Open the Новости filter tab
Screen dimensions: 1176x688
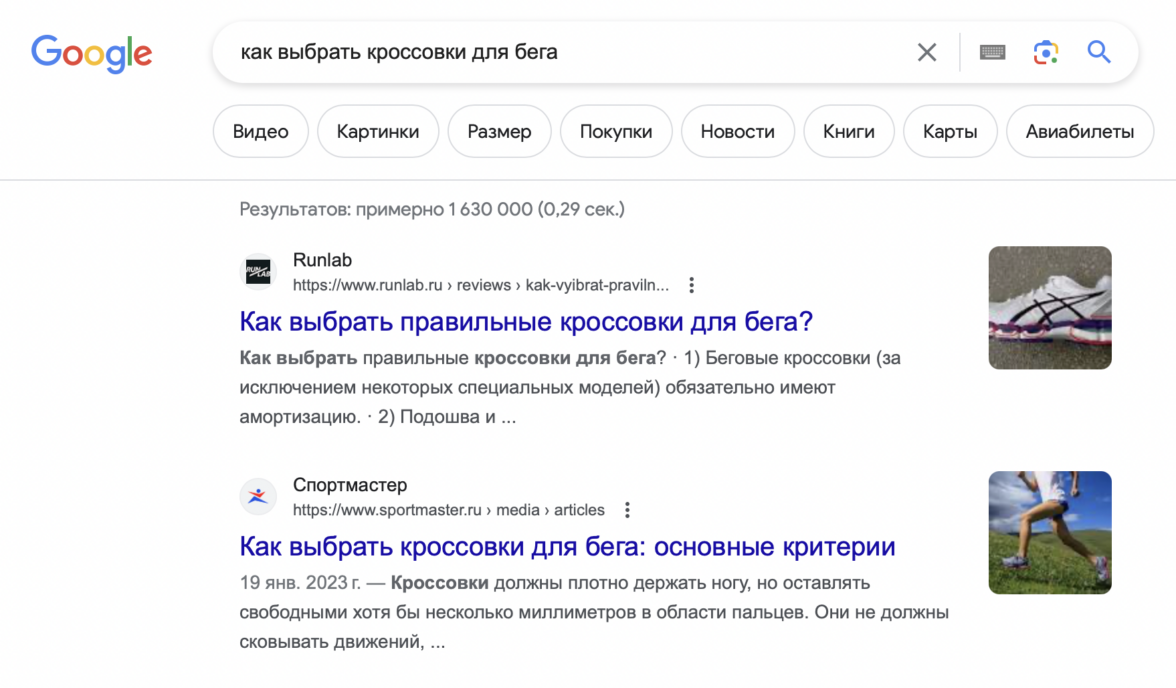pos(737,131)
